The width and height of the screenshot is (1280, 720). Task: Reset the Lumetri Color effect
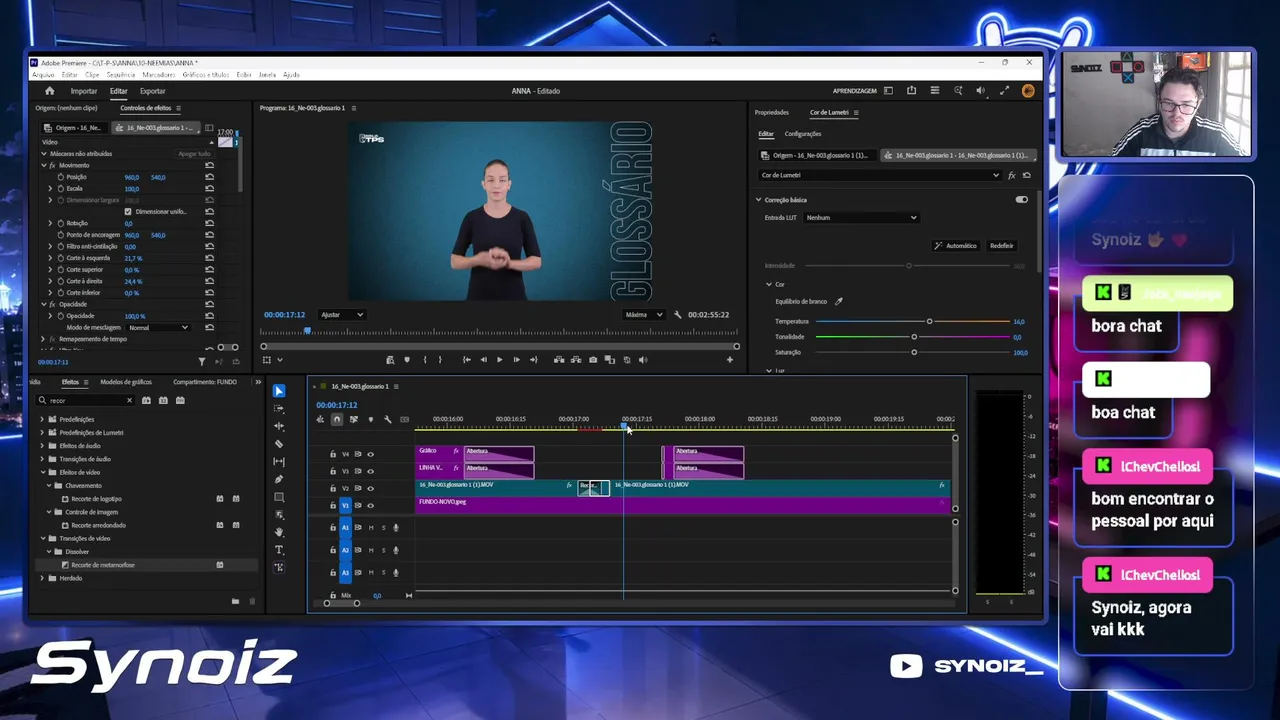[x=1026, y=175]
